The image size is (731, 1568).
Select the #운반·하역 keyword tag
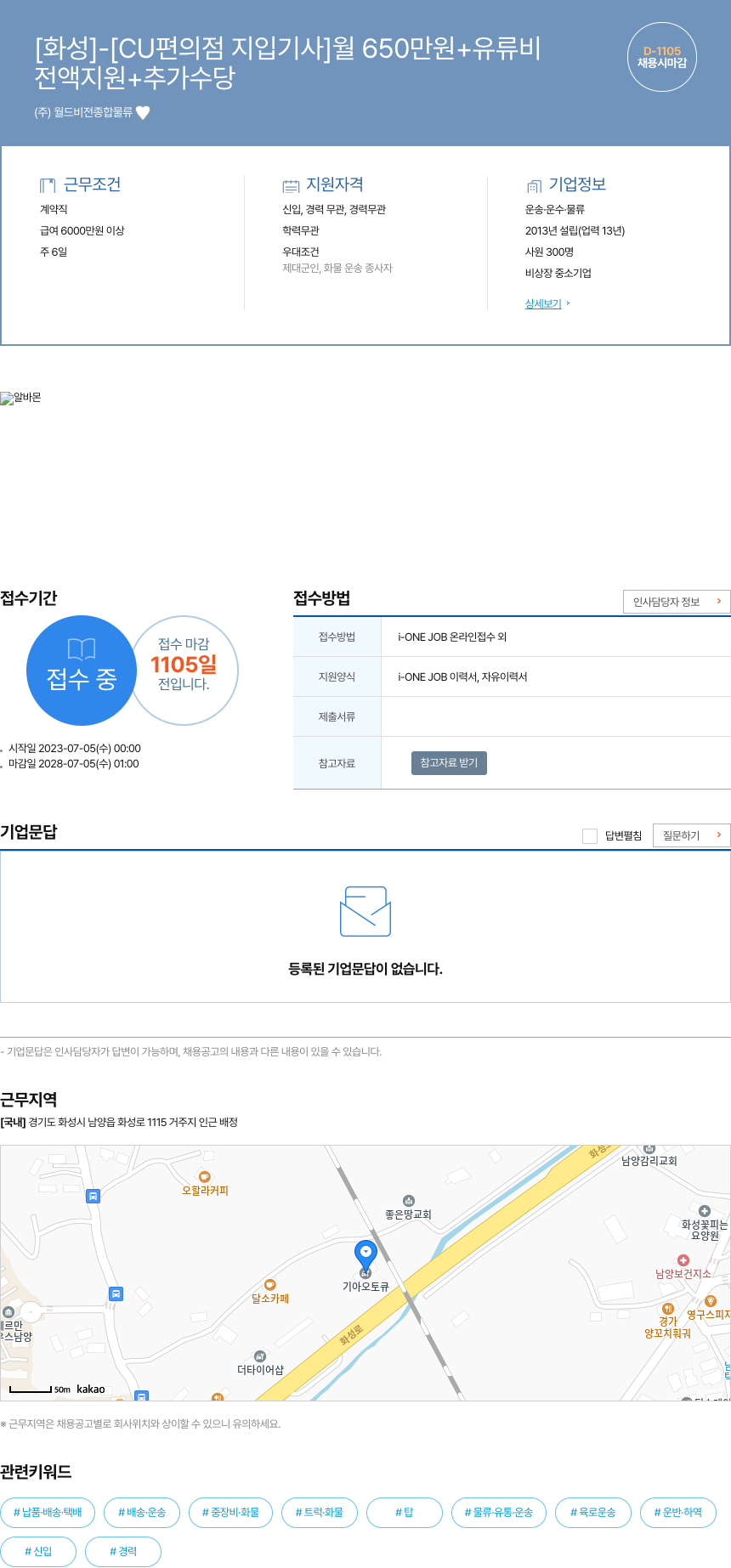678,1513
